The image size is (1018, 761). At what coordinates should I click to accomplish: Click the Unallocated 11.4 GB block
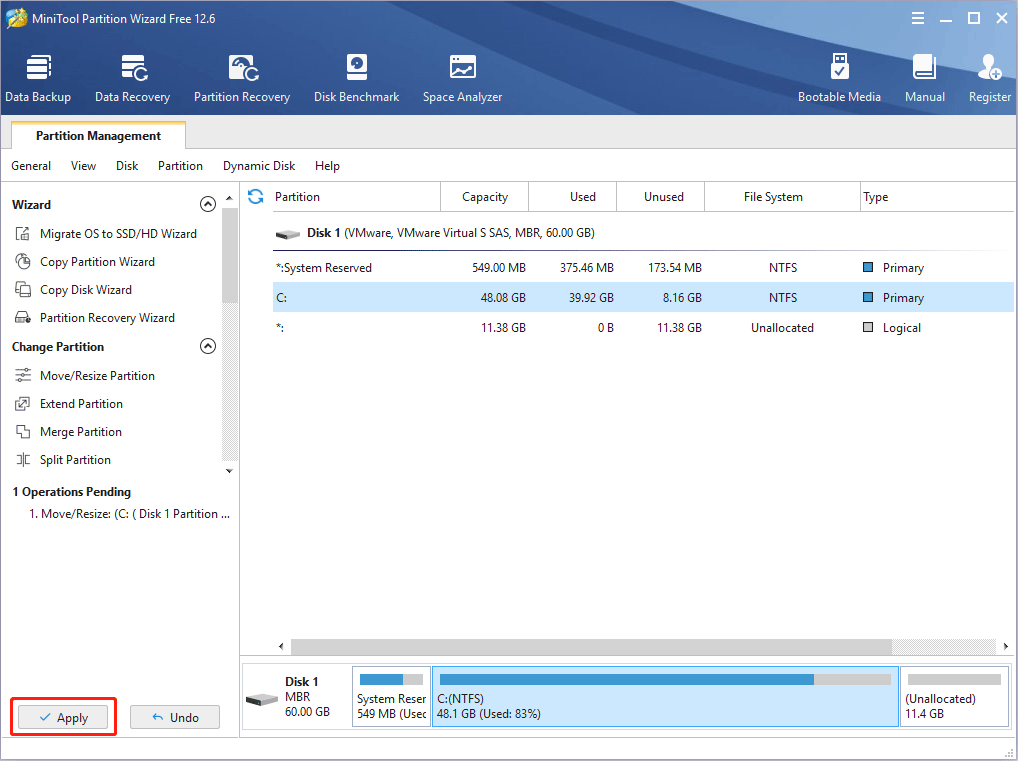[954, 696]
